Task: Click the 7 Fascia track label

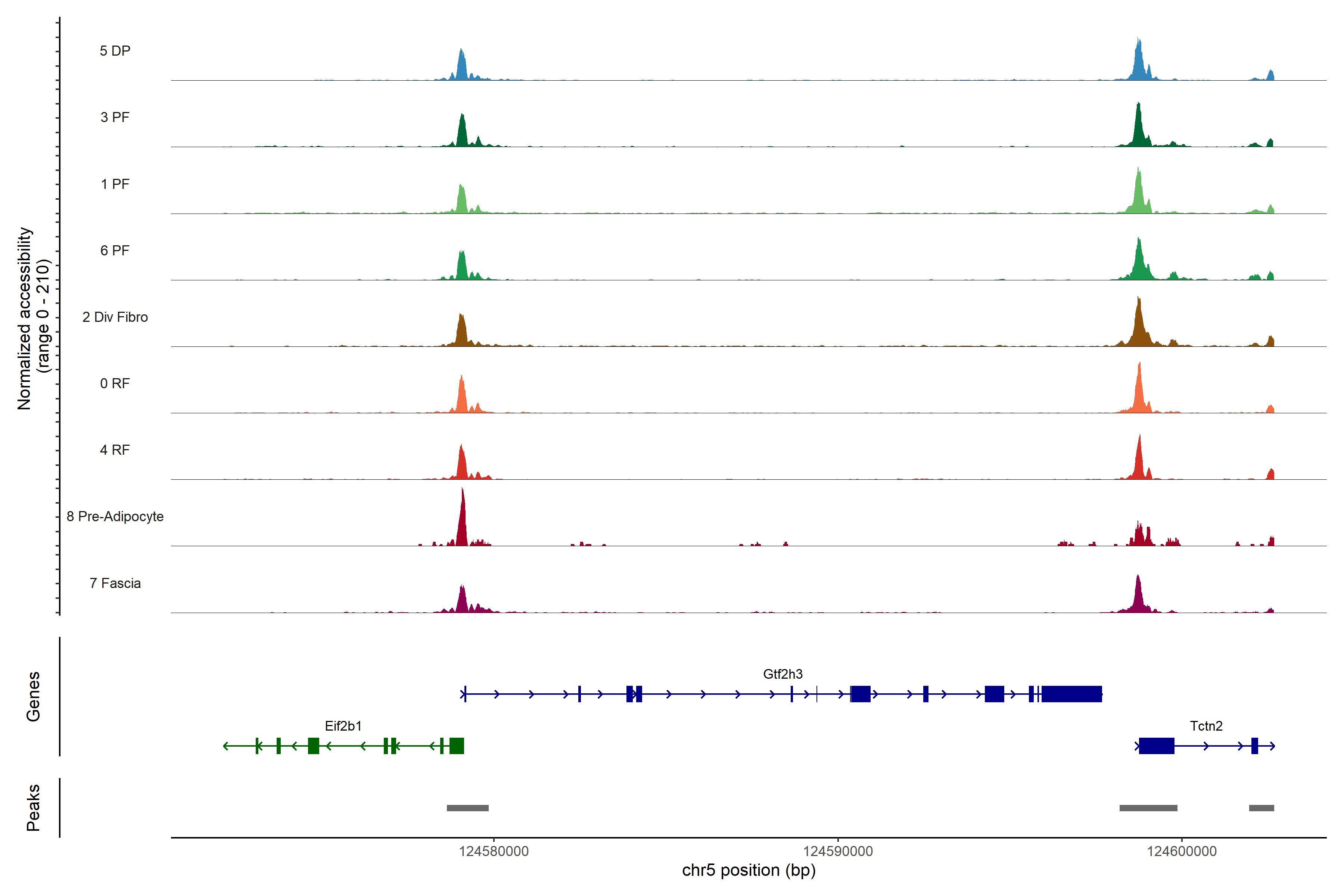Action: (x=115, y=584)
